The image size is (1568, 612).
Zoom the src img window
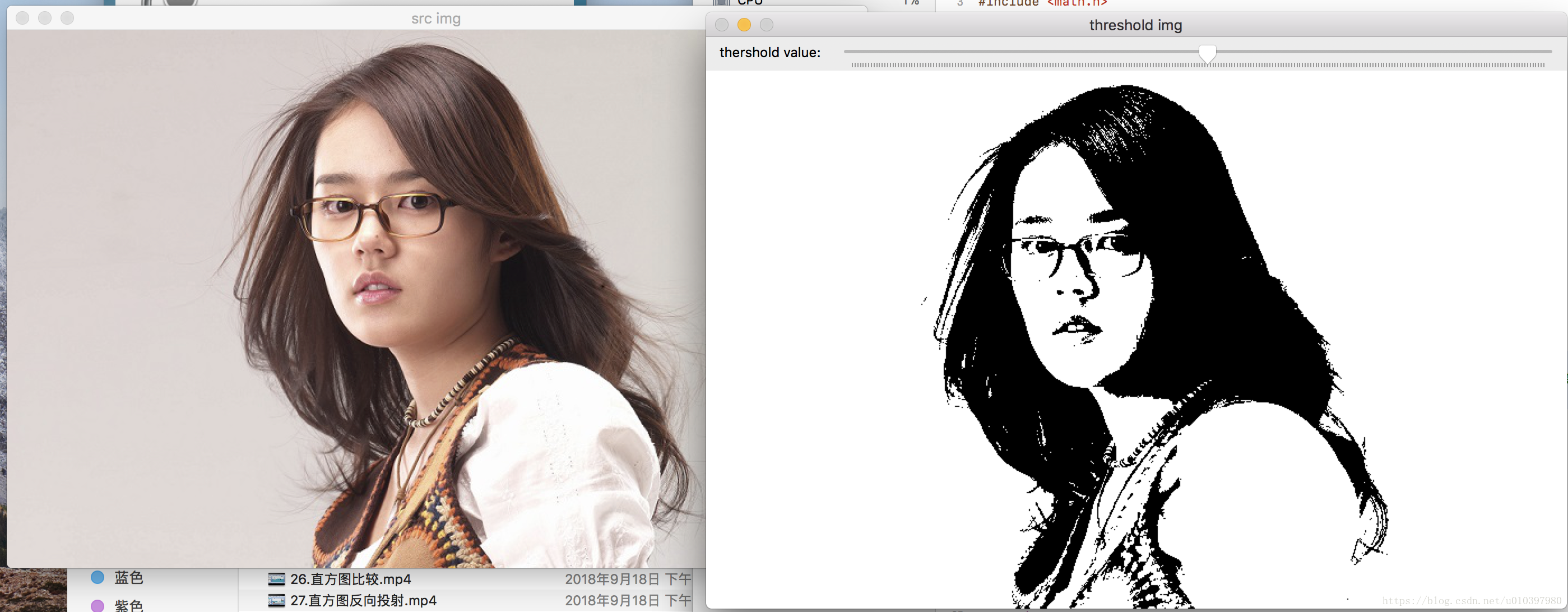(x=68, y=18)
